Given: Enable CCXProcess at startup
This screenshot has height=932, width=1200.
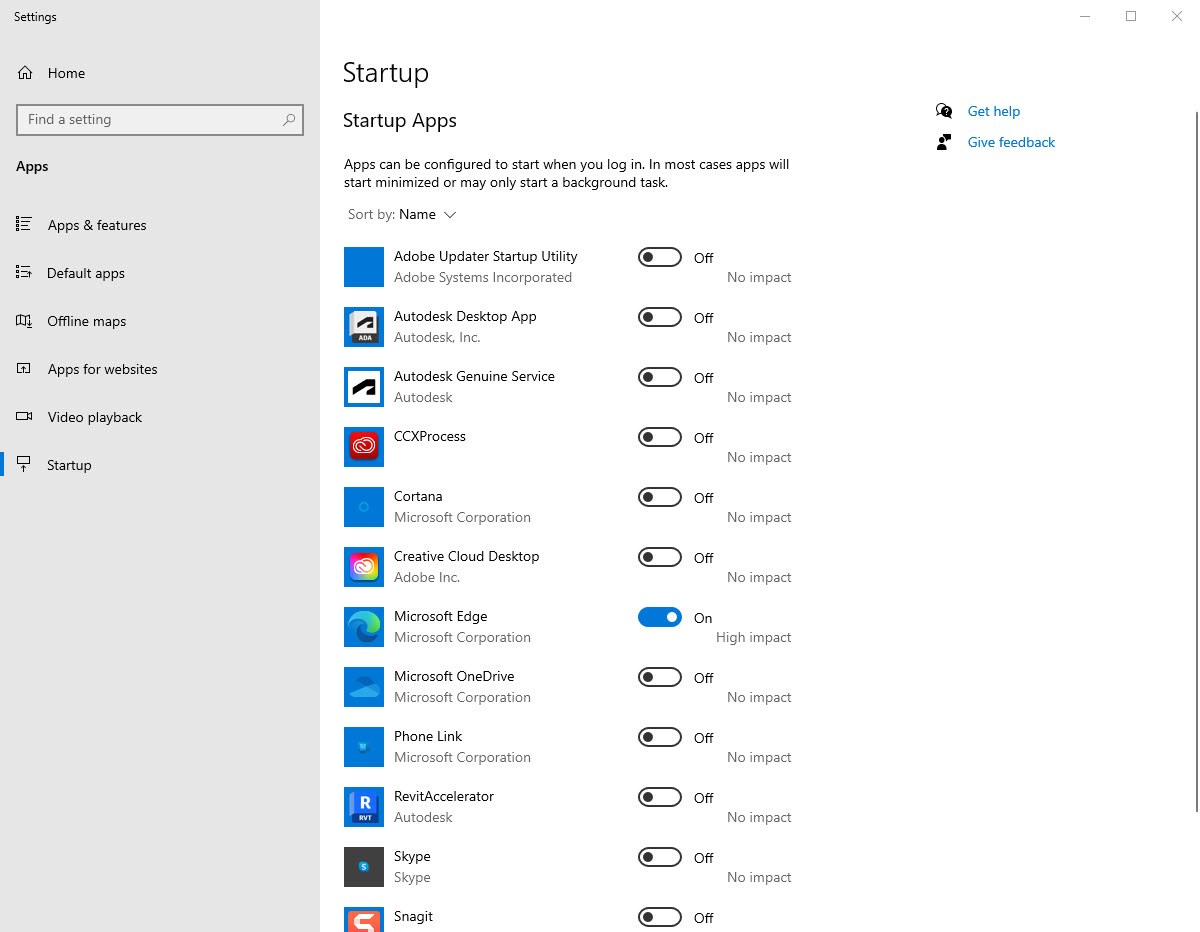Looking at the screenshot, I should pyautogui.click(x=660, y=437).
